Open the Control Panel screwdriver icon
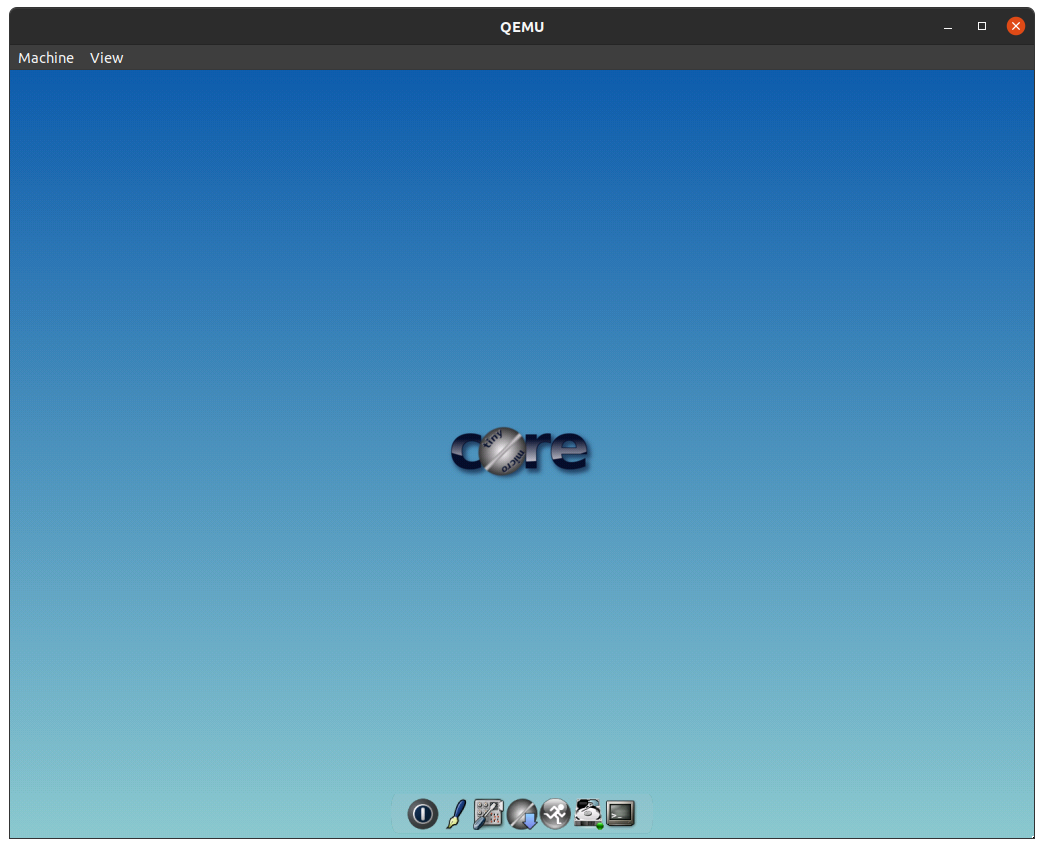 pos(488,813)
